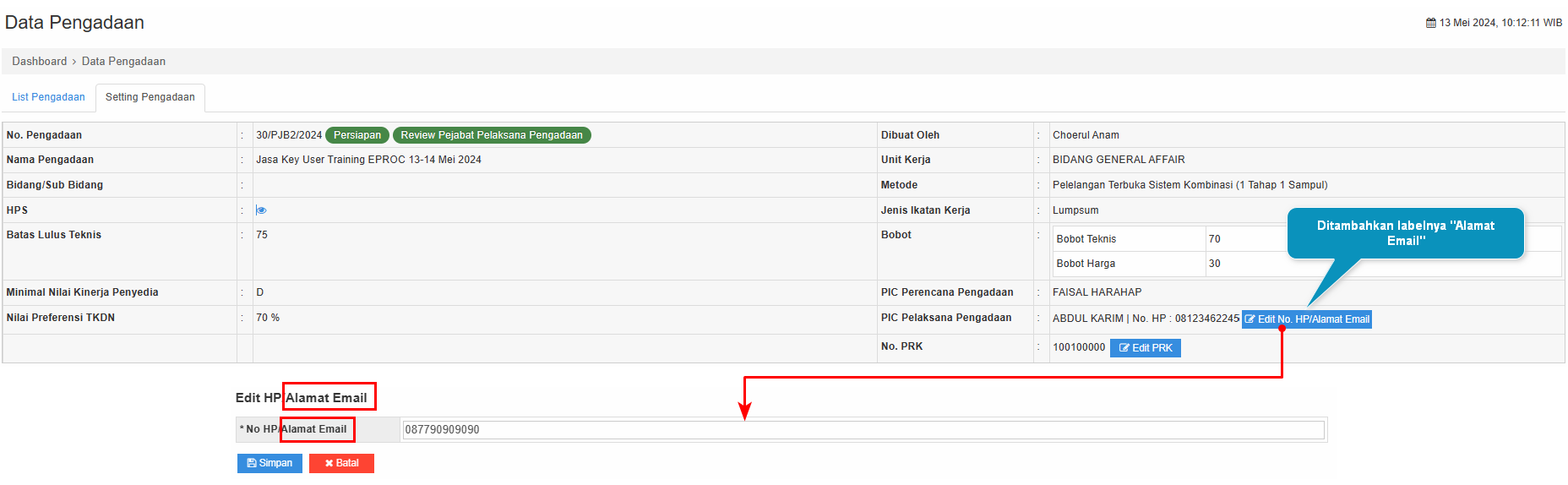Click the Edit HP Alamat Email form heading
Screen dimensions: 1568x485
301,398
